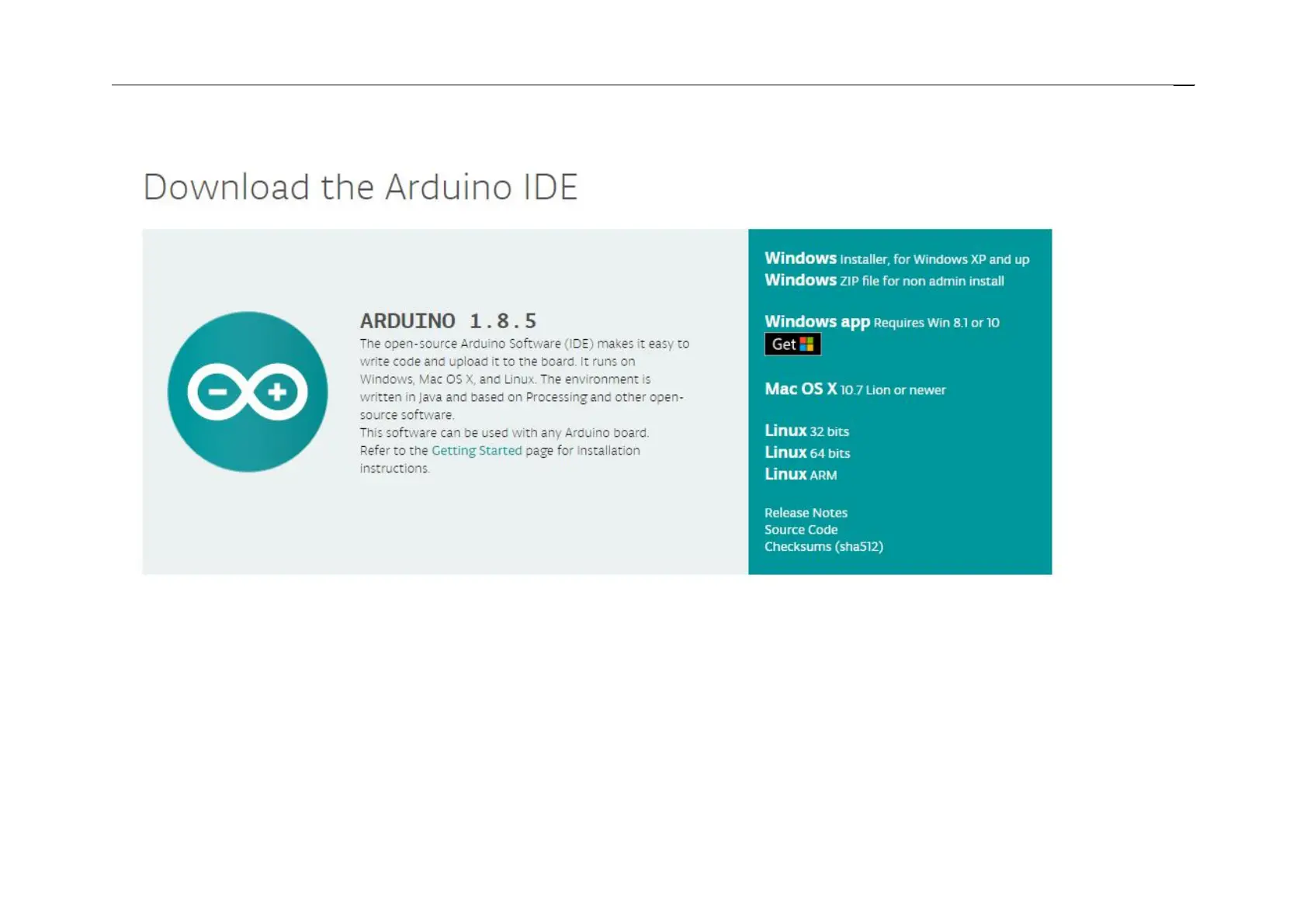Image resolution: width=1307 pixels, height=924 pixels.
Task: Download Windows ZIP file for non admin install
Action: pyautogui.click(x=884, y=280)
